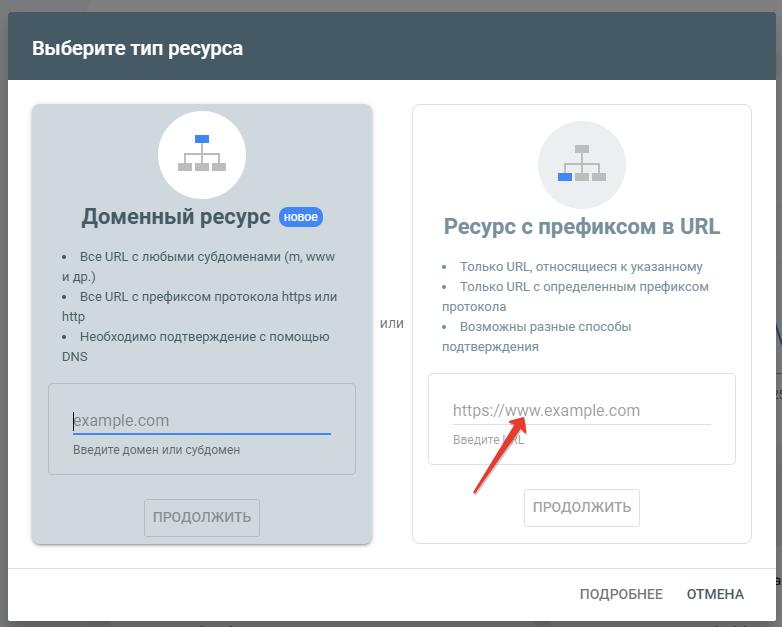
Task: Click 'Все URL с префиксом протокола' bullet
Action: coord(199,307)
